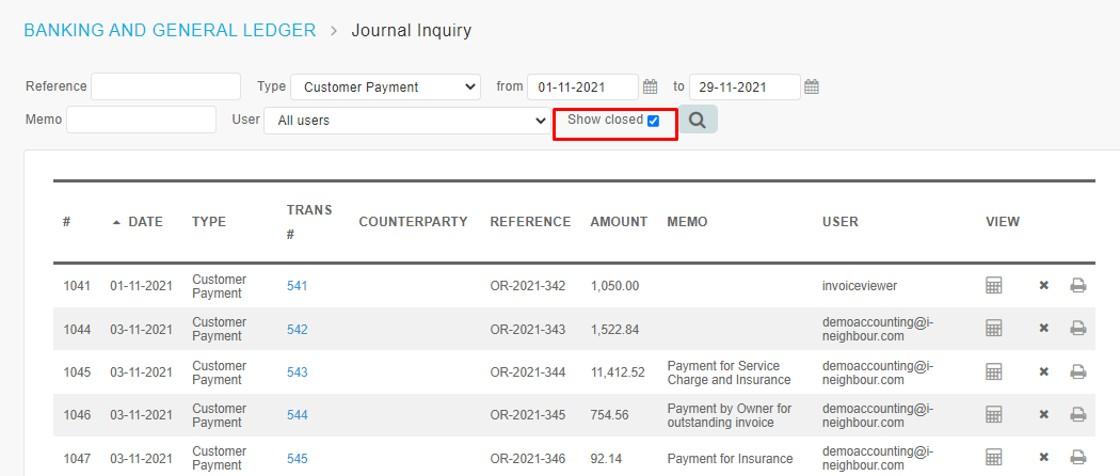Open the All users dropdown
The width and height of the screenshot is (1120, 476).
coord(408,121)
